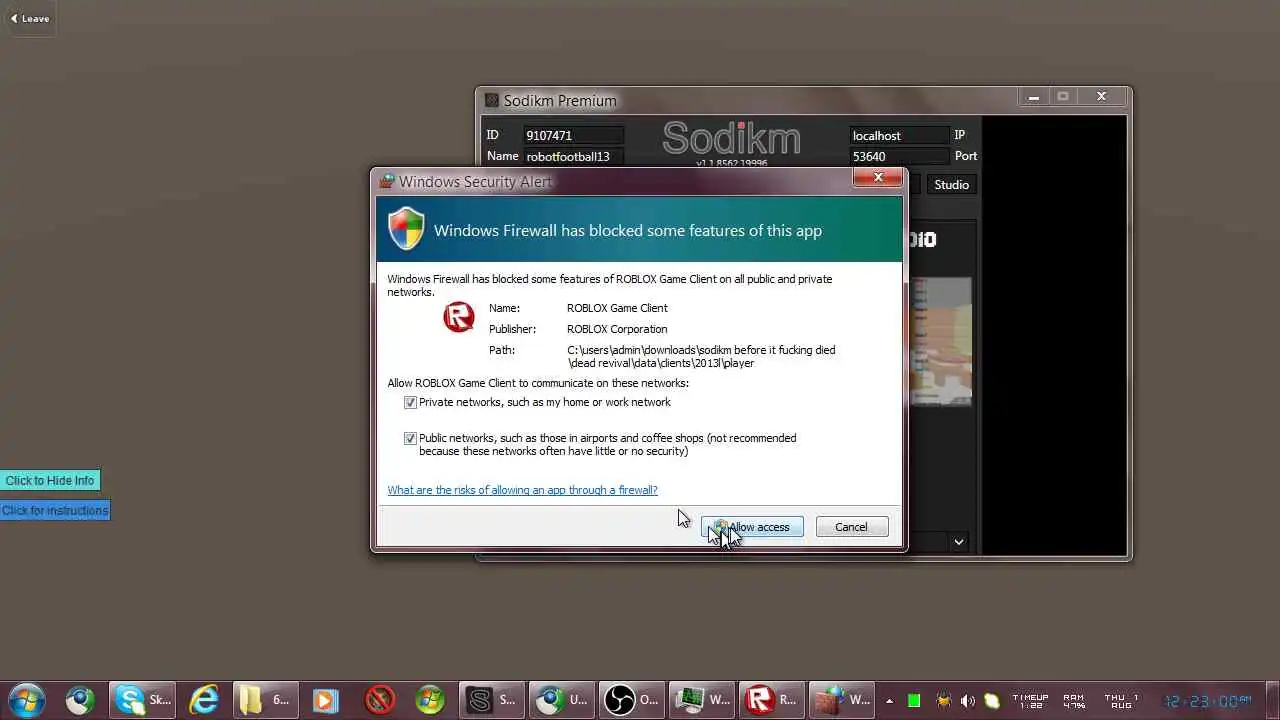Click the Windows Firewall shield icon

406,229
